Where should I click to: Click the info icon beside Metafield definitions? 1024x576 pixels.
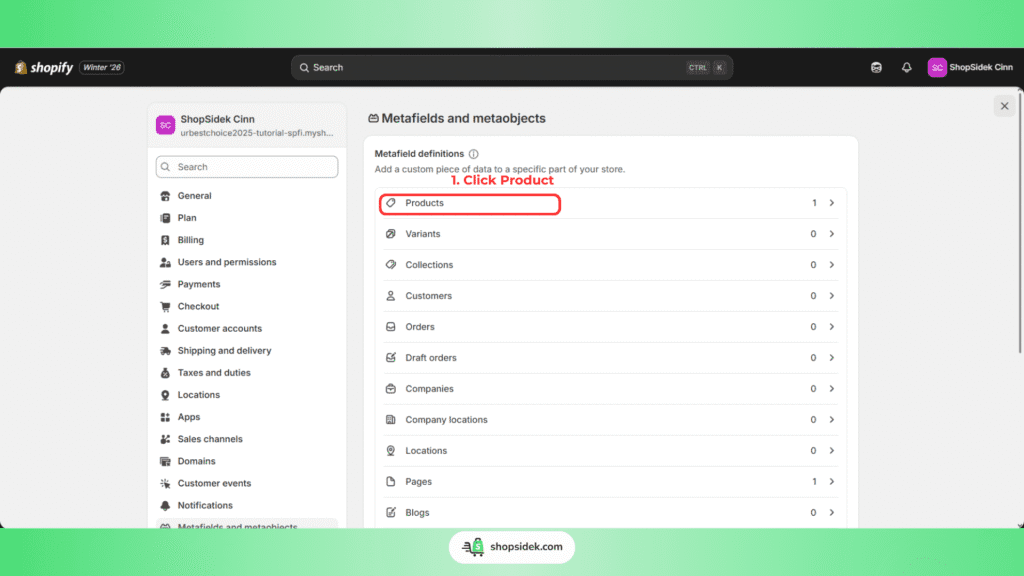click(474, 154)
